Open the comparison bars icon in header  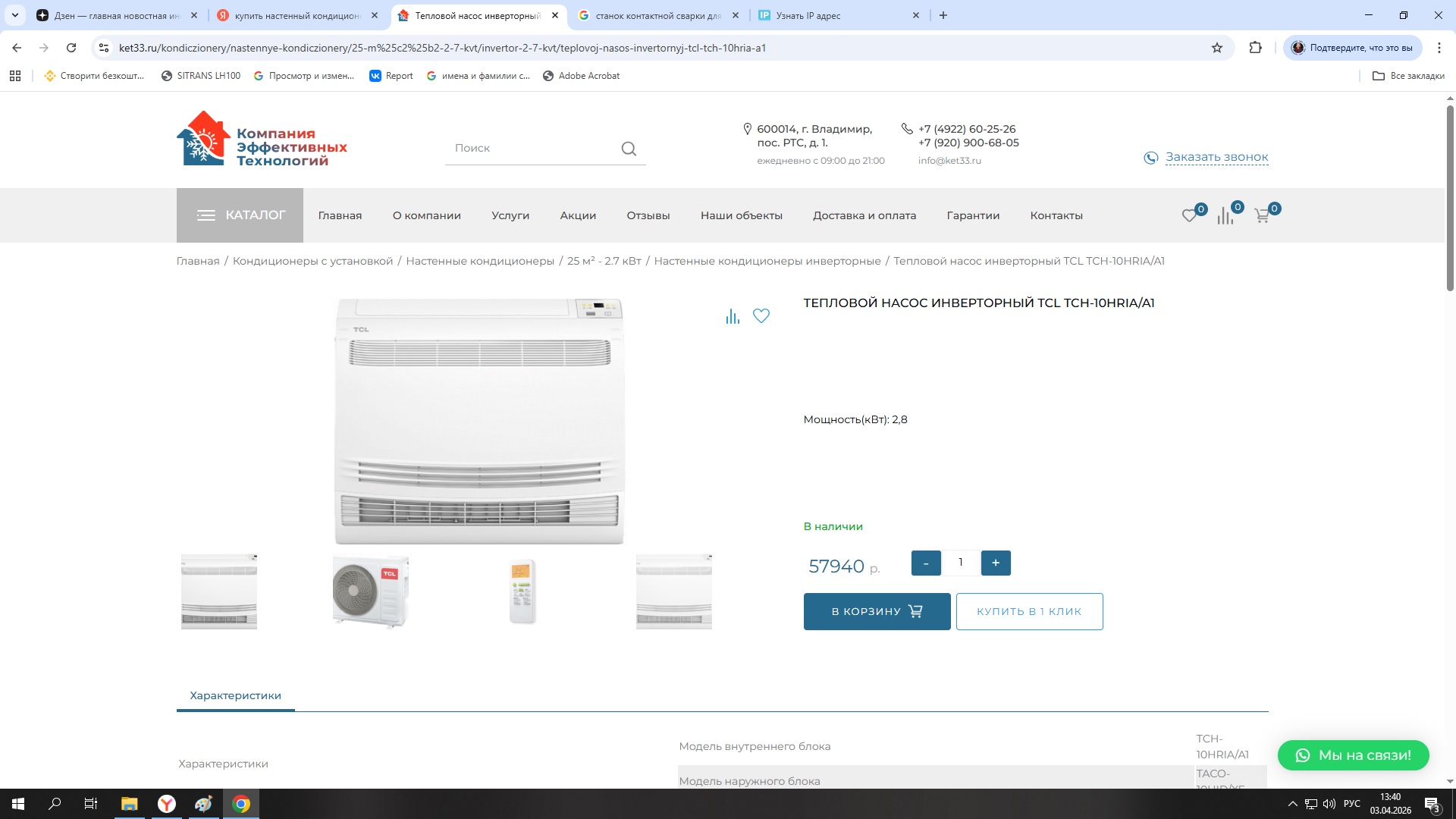pos(1225,216)
